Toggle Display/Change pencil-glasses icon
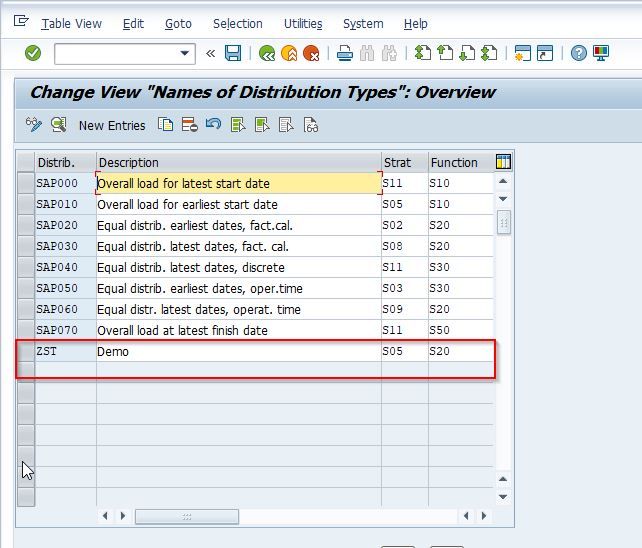 coord(34,125)
